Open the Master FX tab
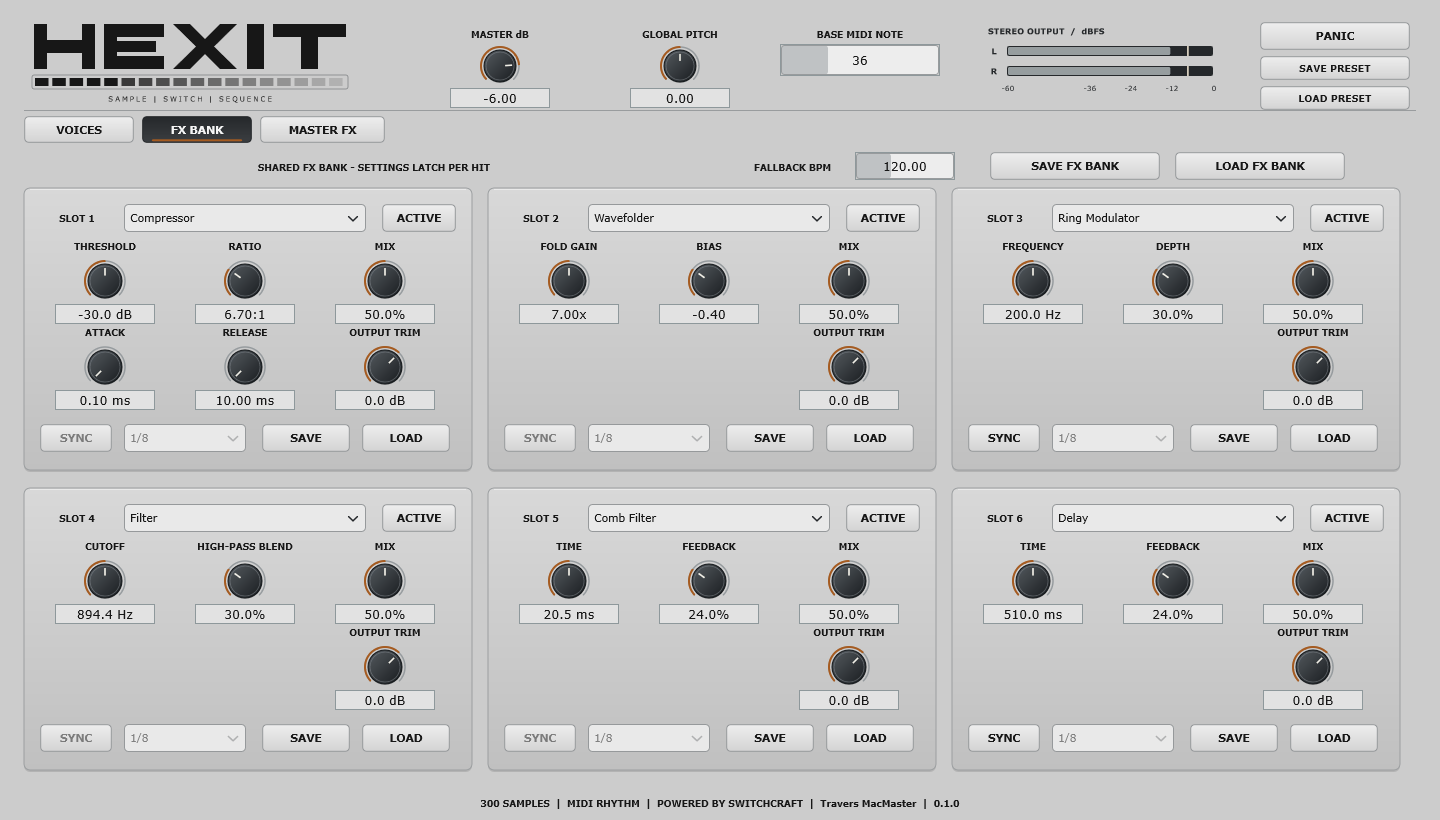This screenshot has width=1440, height=820. [322, 130]
